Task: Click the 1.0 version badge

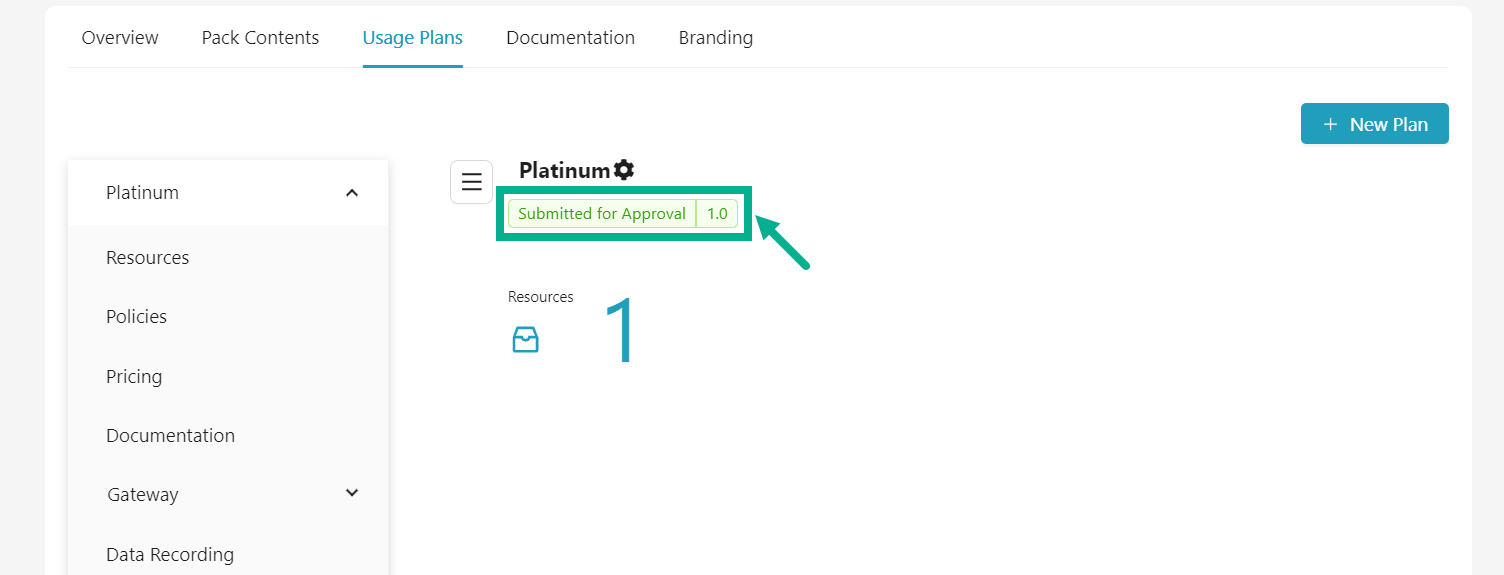Action: tap(717, 214)
